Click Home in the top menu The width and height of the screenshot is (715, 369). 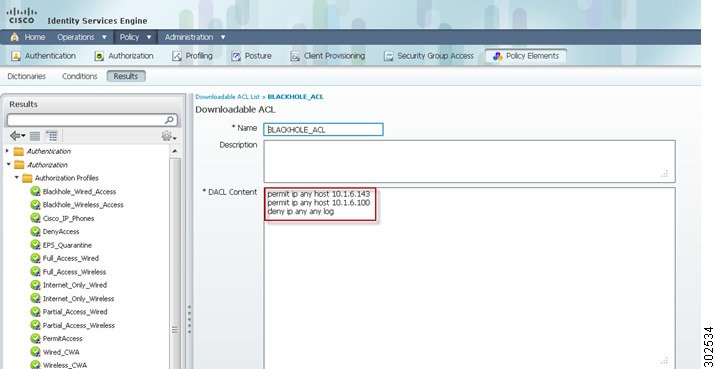[x=35, y=37]
